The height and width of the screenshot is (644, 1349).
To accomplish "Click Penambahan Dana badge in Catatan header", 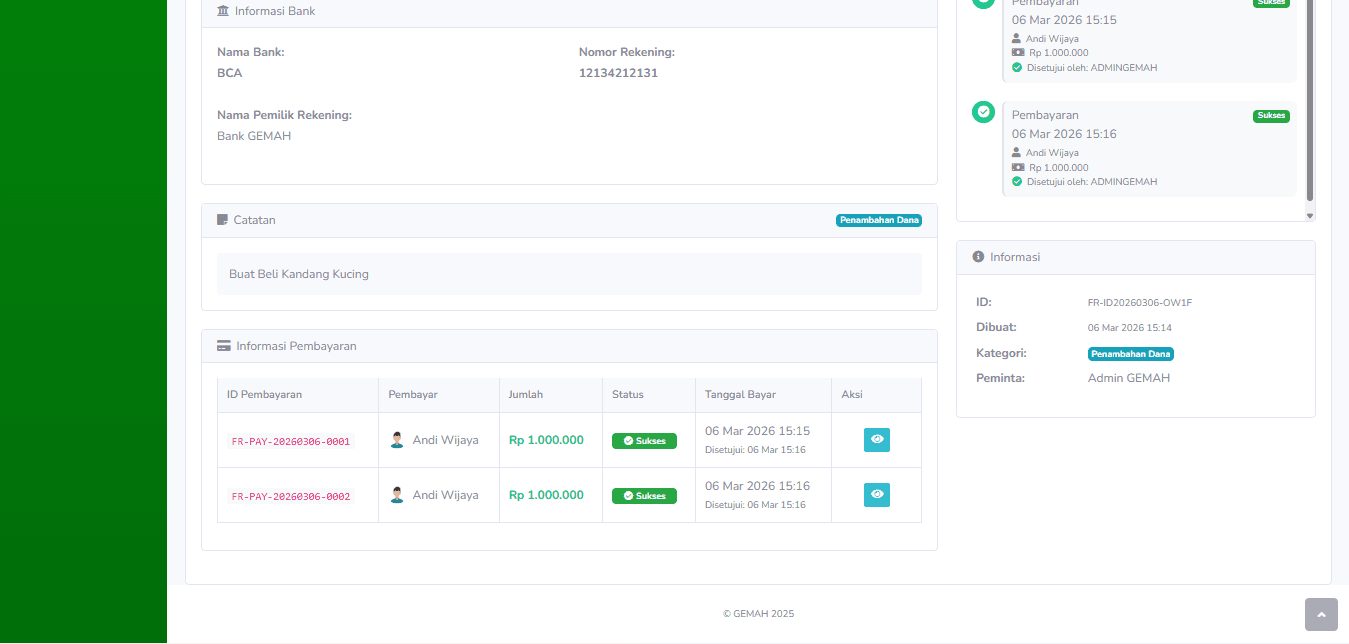I will (878, 220).
